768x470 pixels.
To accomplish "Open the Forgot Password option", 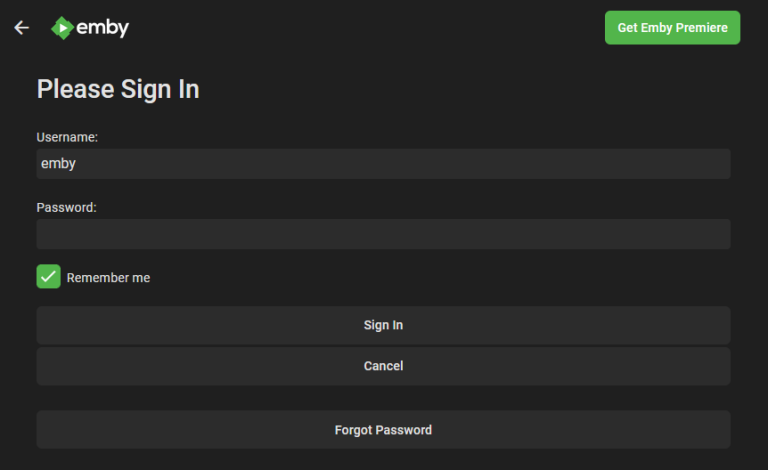I will point(384,430).
